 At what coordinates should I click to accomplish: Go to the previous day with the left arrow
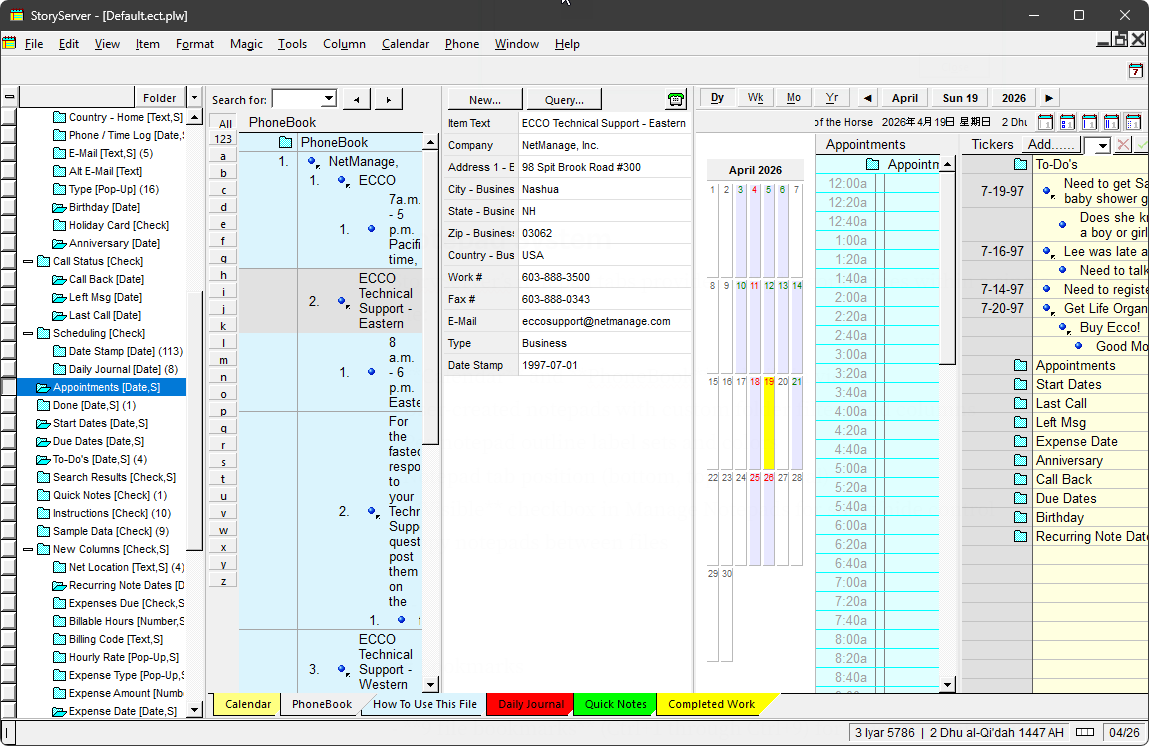click(868, 97)
